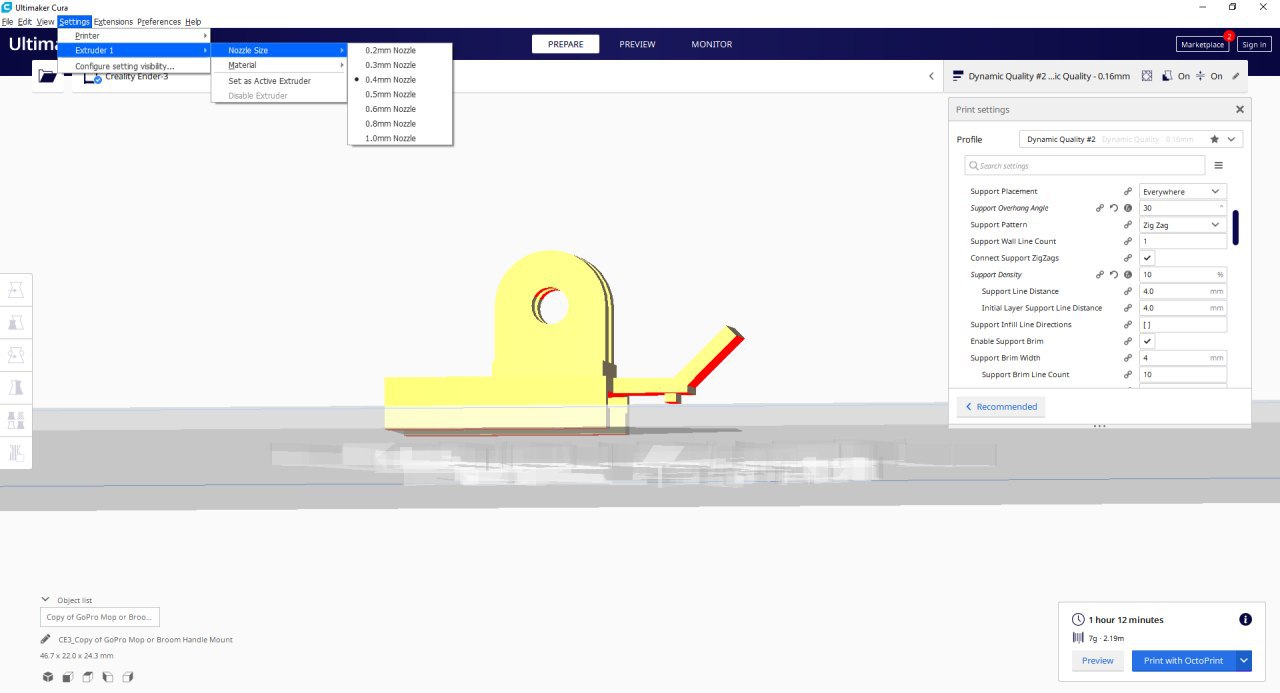Screen dimensions: 1280x693
Task: Open Support Pattern dropdown showing Zig Zag
Action: click(1183, 225)
